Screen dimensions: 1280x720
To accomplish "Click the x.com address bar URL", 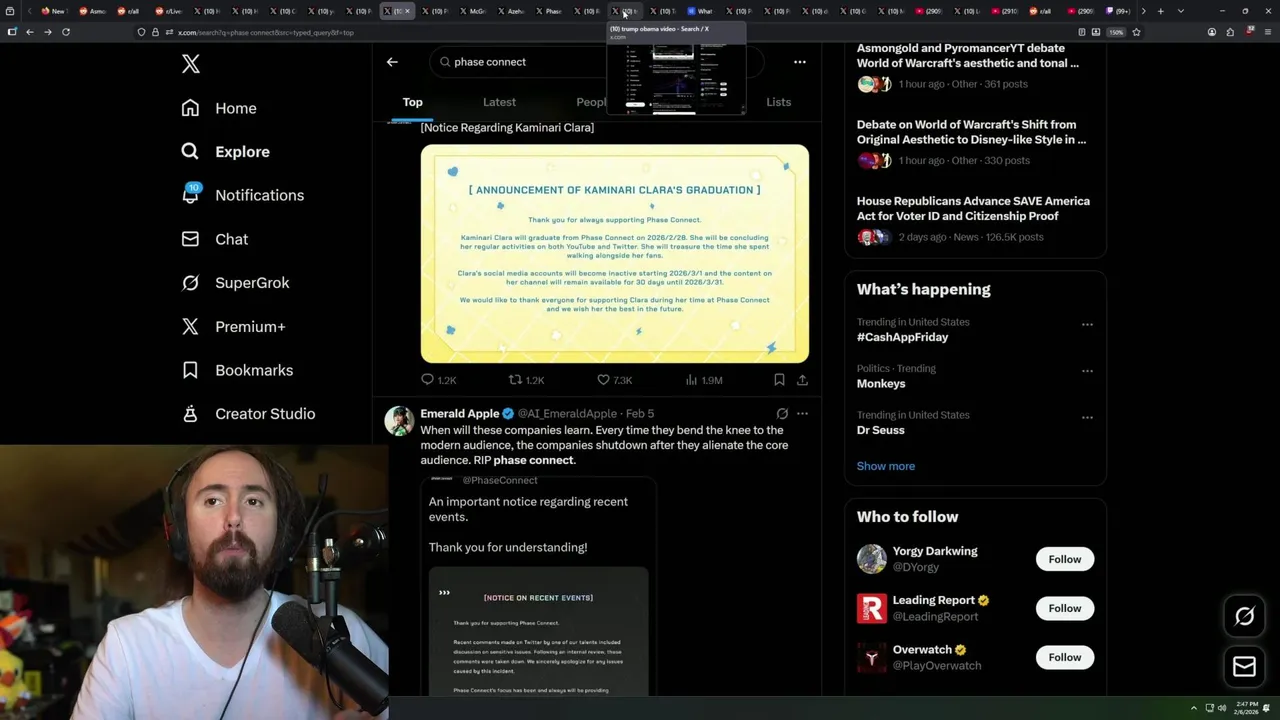I will [x=265, y=32].
